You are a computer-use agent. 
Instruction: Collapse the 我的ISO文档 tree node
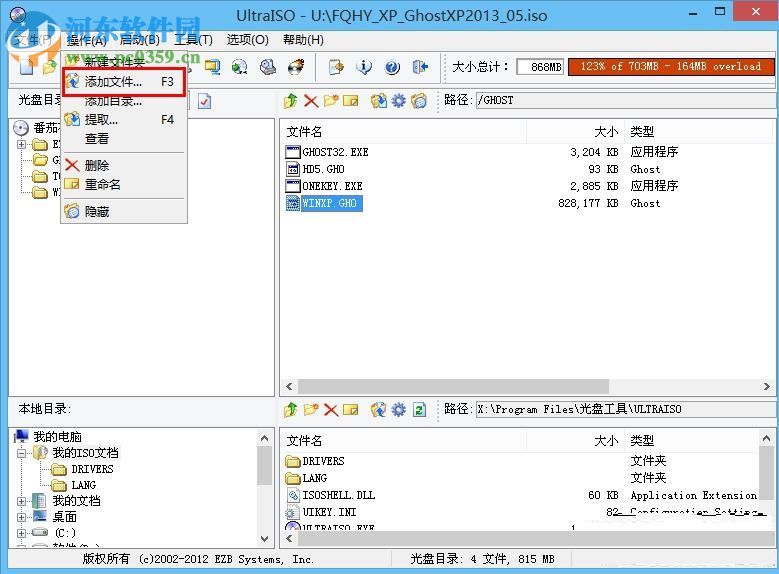click(21, 453)
